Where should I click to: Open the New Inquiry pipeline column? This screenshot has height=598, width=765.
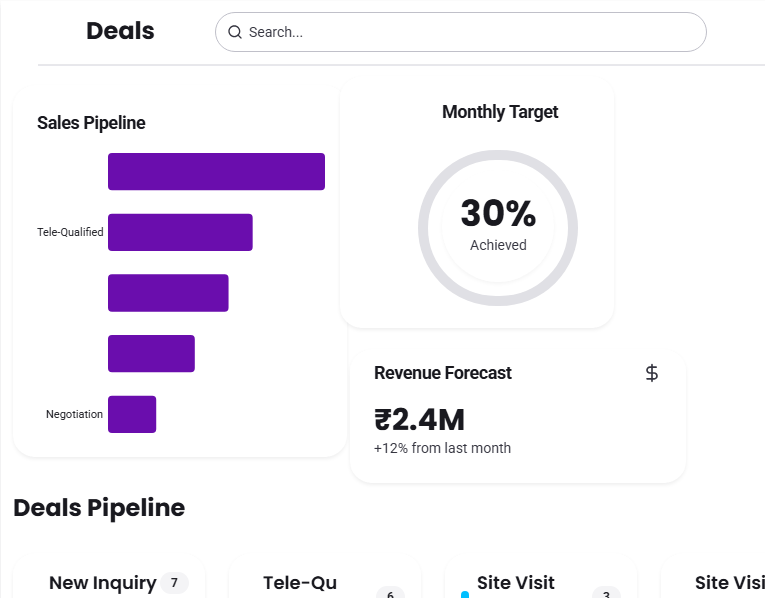pos(102,583)
